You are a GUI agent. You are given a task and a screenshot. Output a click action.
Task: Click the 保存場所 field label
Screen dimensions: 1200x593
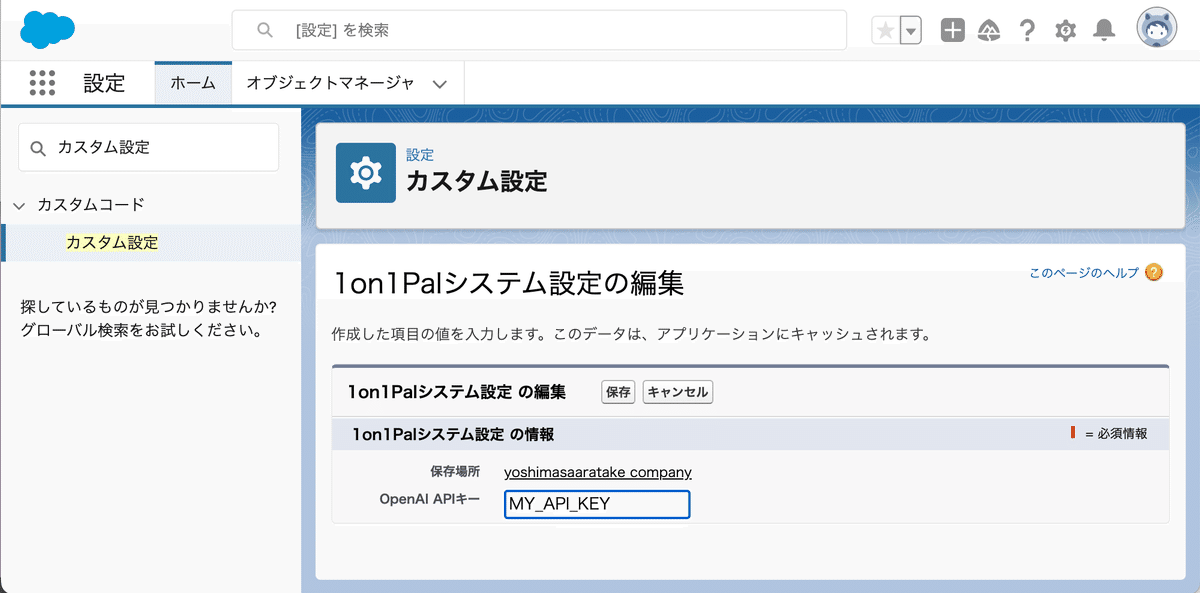click(x=455, y=471)
